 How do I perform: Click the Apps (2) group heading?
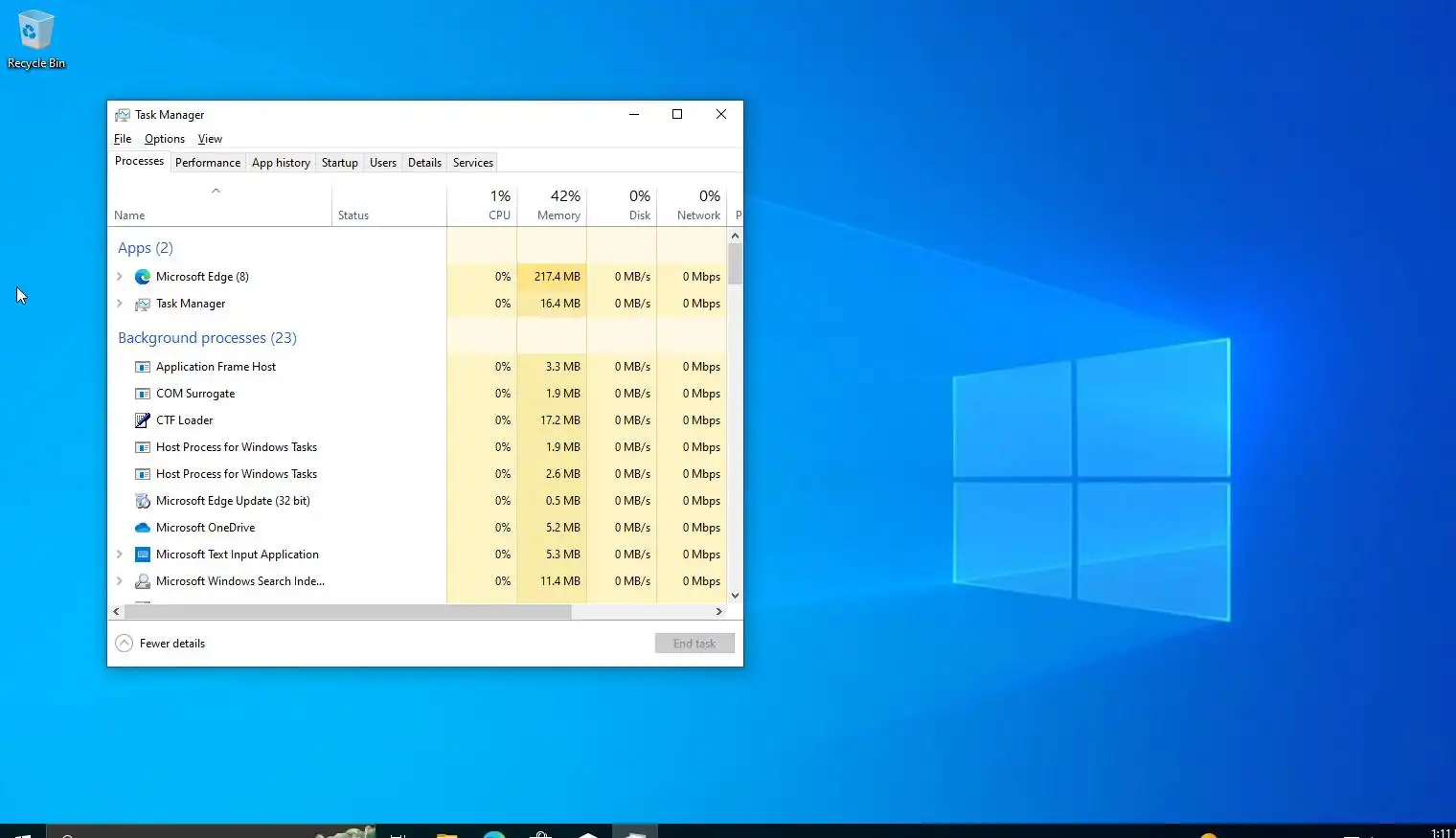[x=146, y=248]
